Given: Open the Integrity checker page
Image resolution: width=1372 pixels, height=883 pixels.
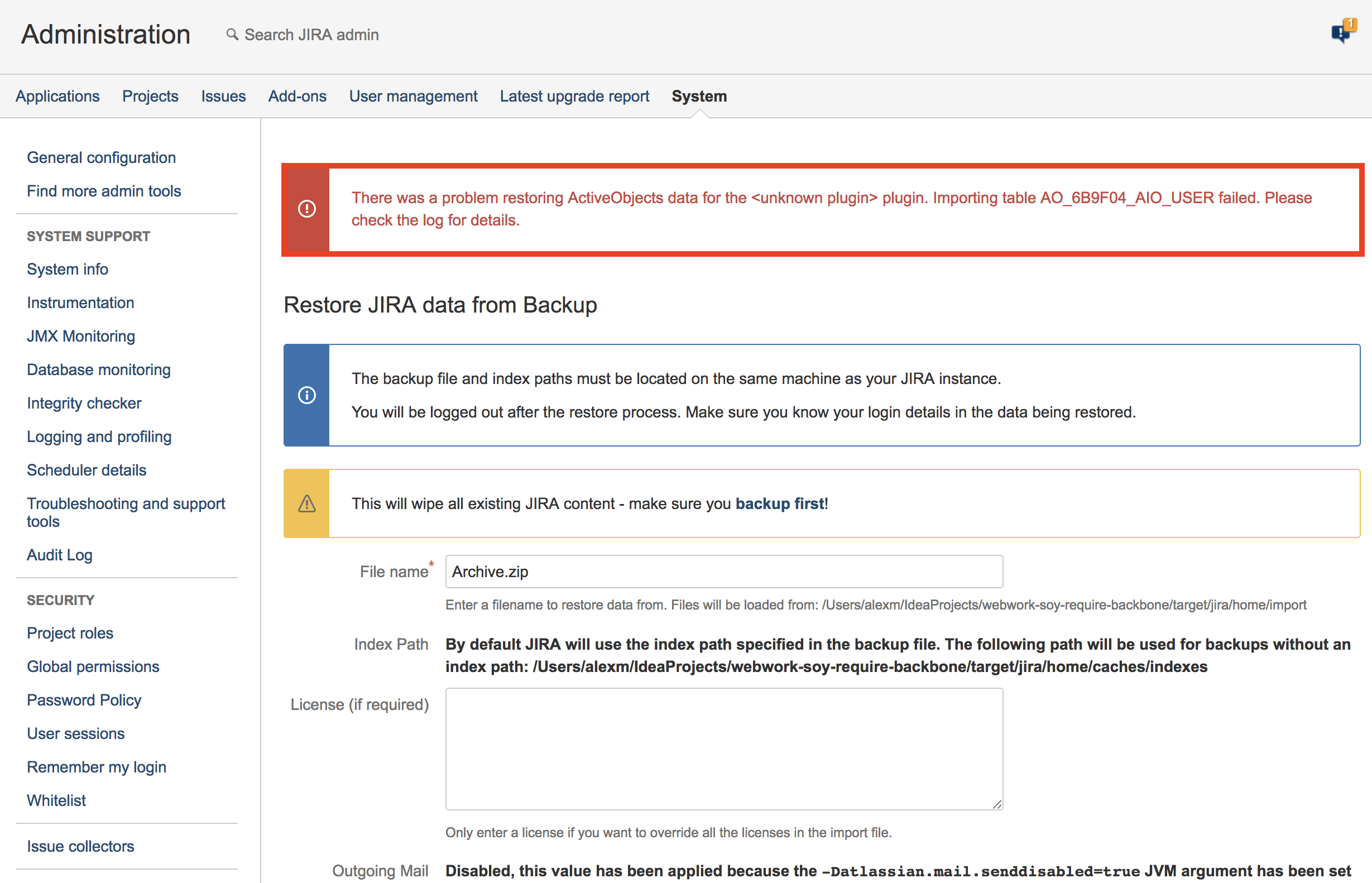Looking at the screenshot, I should click(84, 403).
